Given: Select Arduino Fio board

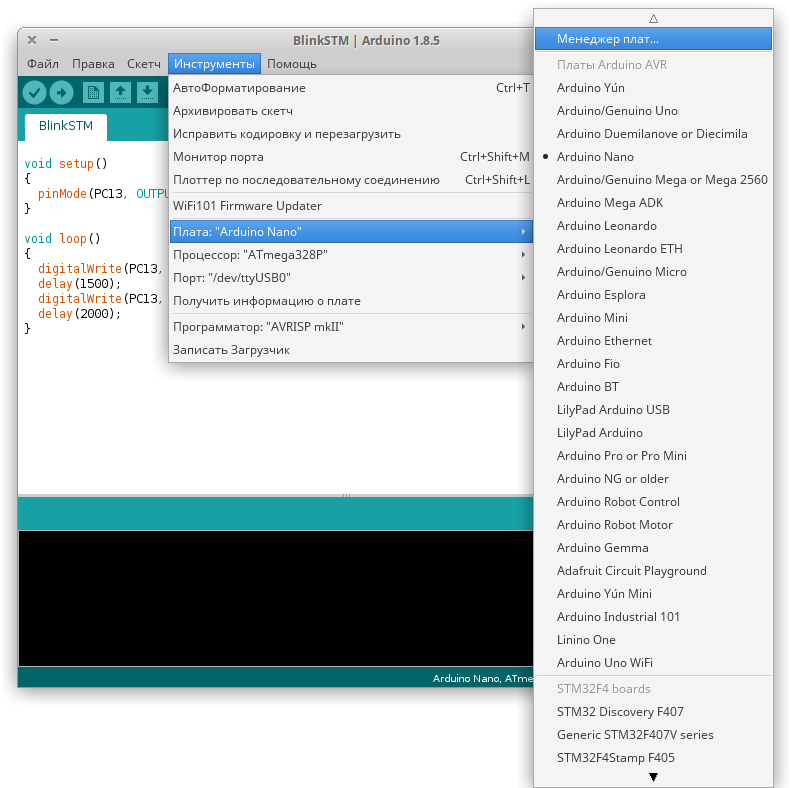Looking at the screenshot, I should (653, 364).
